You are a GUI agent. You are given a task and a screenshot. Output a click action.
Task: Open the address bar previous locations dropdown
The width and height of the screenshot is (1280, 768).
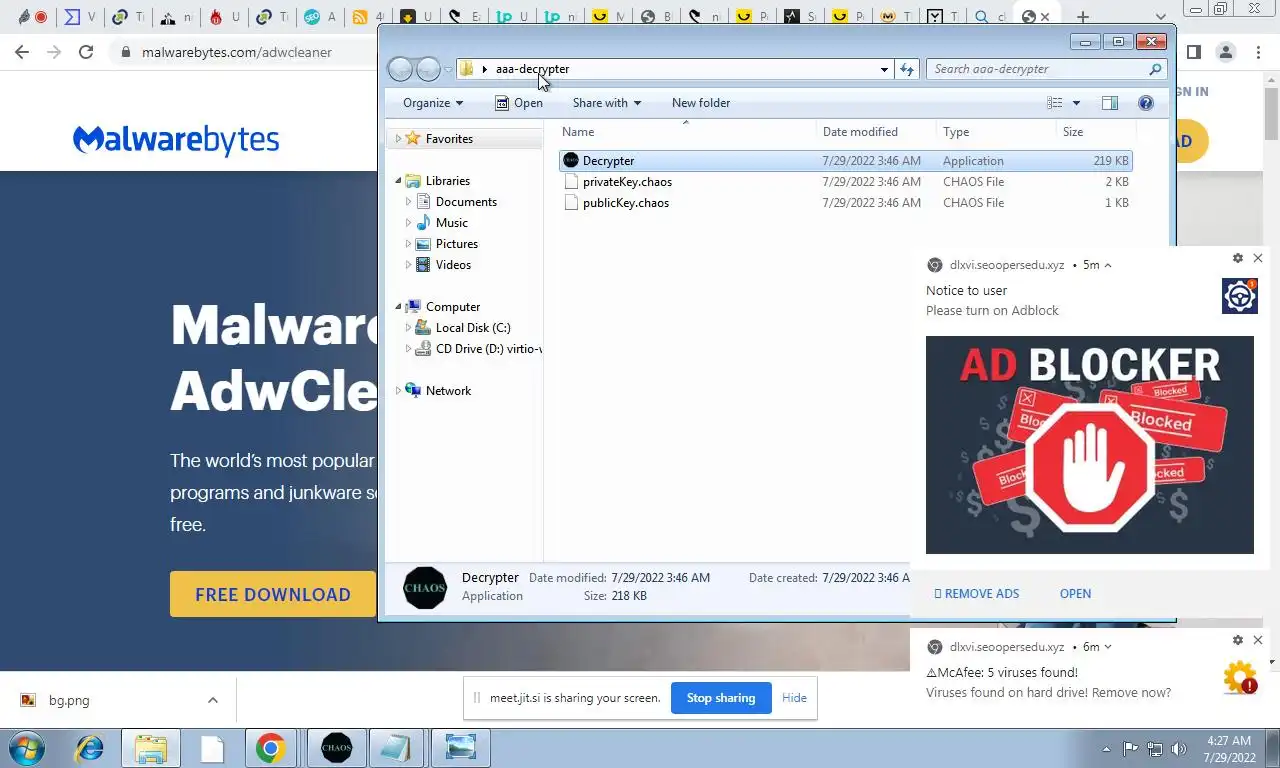(x=884, y=69)
